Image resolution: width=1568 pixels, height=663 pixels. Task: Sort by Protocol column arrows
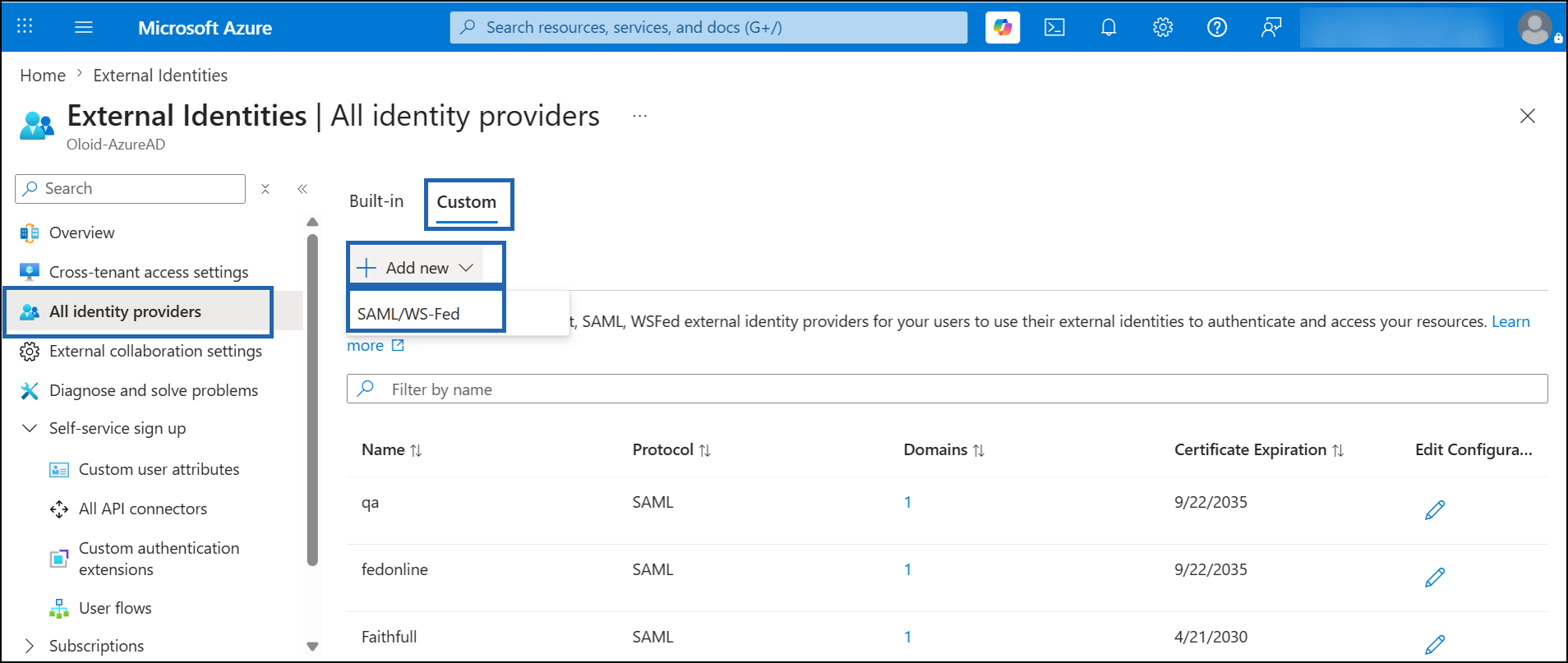click(x=704, y=450)
